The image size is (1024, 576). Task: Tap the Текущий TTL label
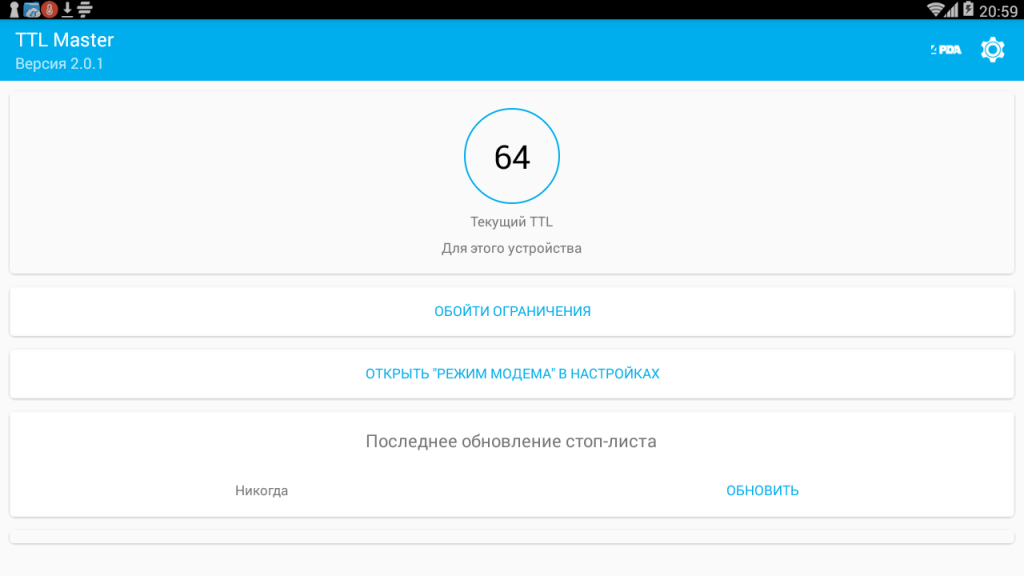[511, 222]
